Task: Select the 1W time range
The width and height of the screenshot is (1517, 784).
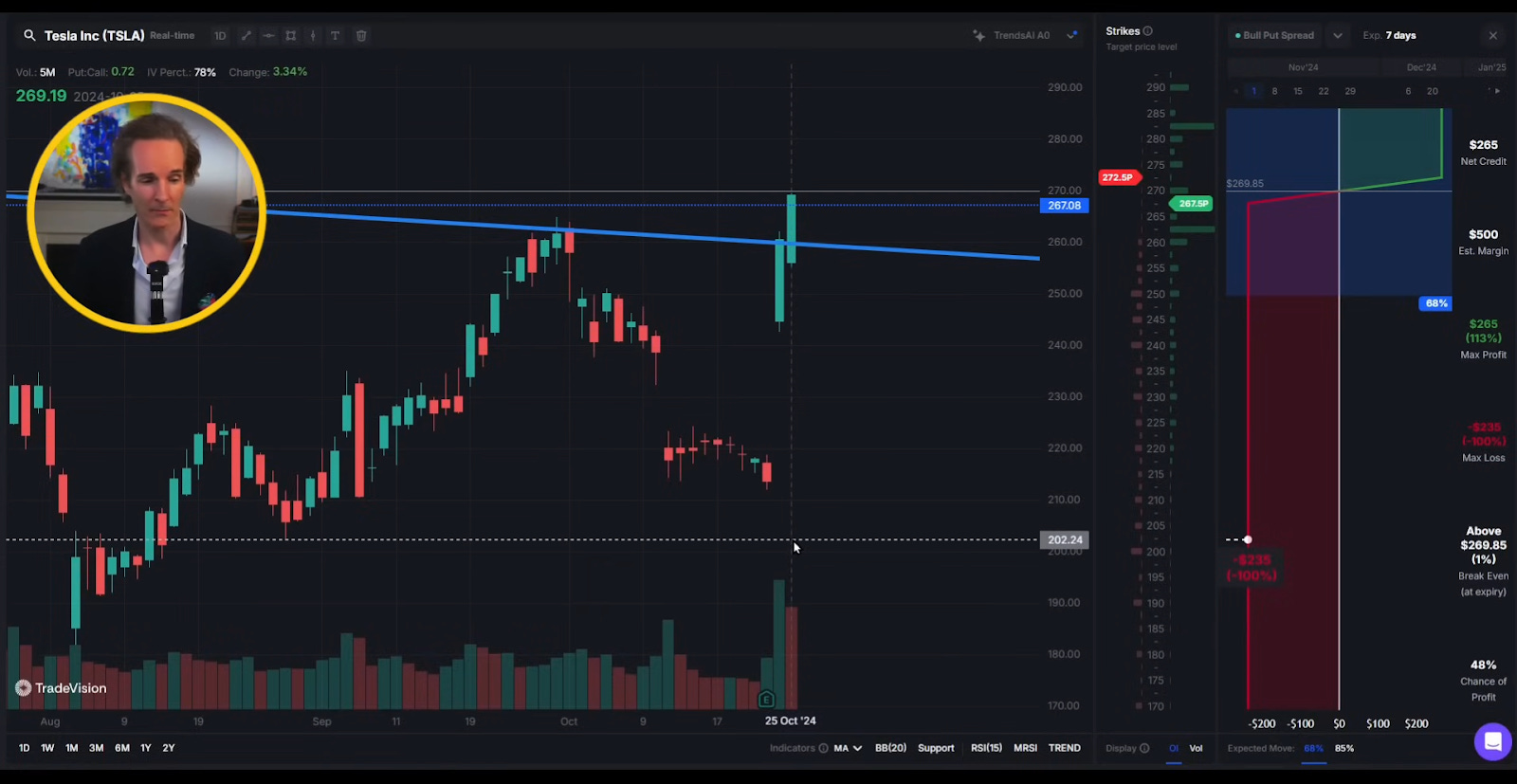Action: pyautogui.click(x=47, y=748)
